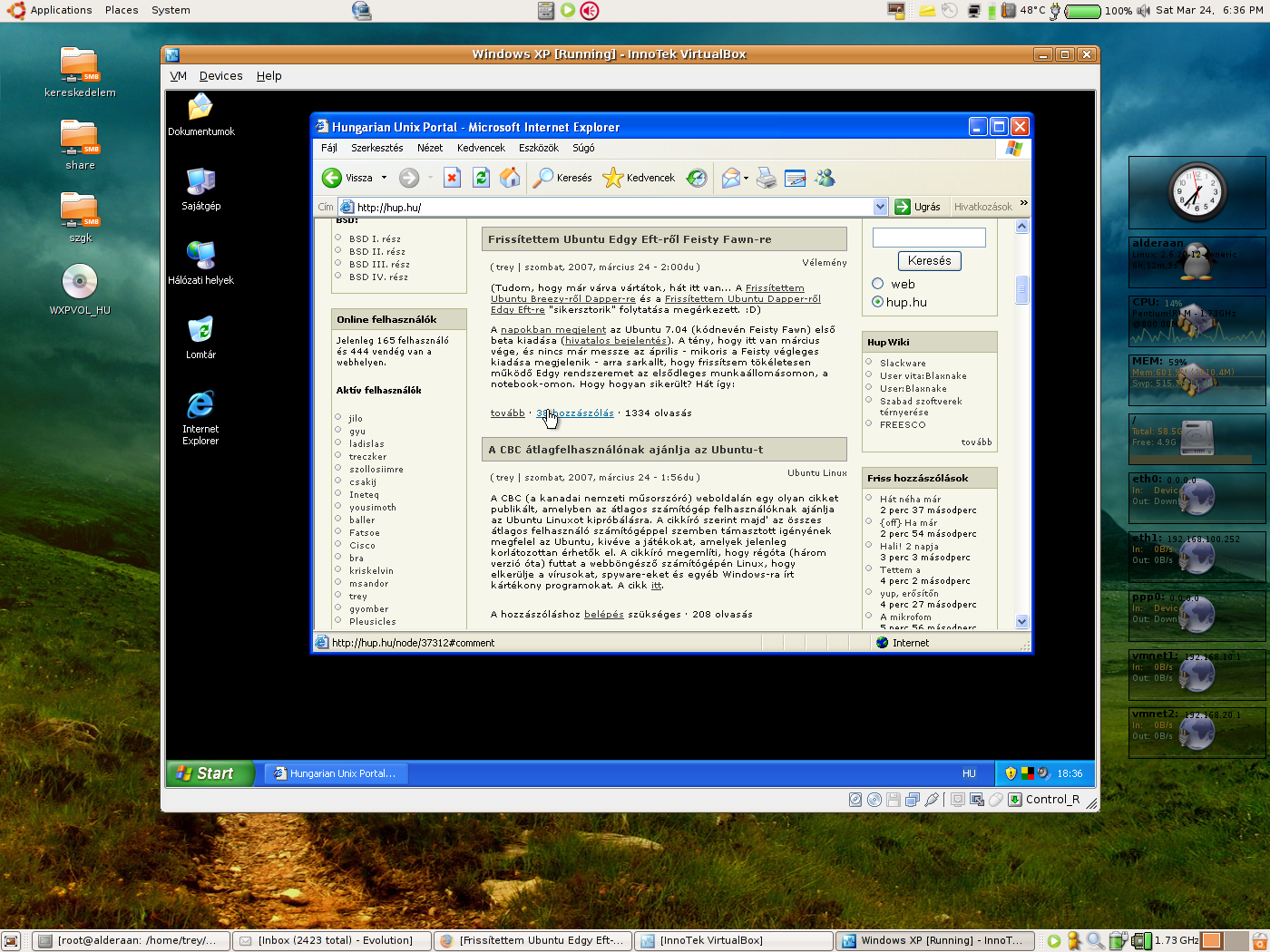Open the IE History pane

[697, 178]
